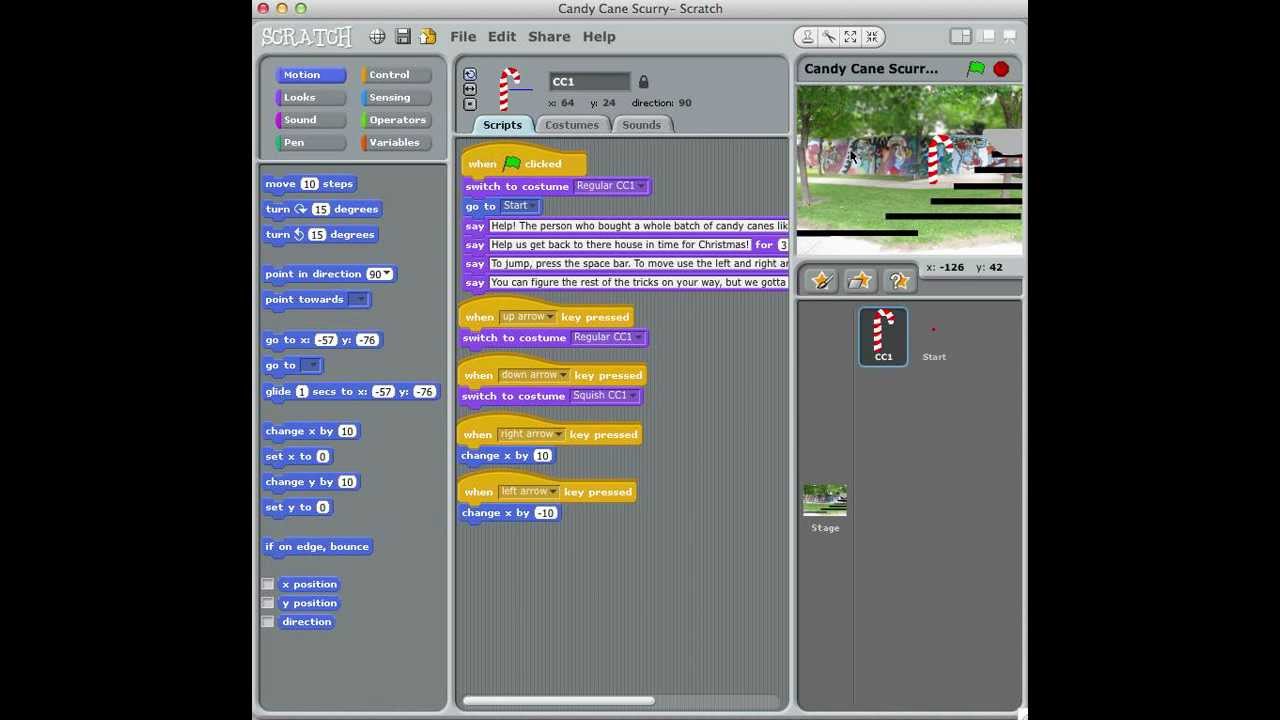Select the duplicate stamp tool
The image size is (1280, 720).
[807, 37]
